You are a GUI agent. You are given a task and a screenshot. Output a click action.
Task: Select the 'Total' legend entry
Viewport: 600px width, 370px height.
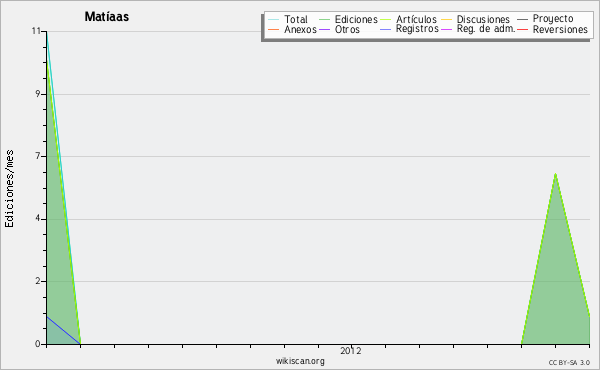click(296, 20)
